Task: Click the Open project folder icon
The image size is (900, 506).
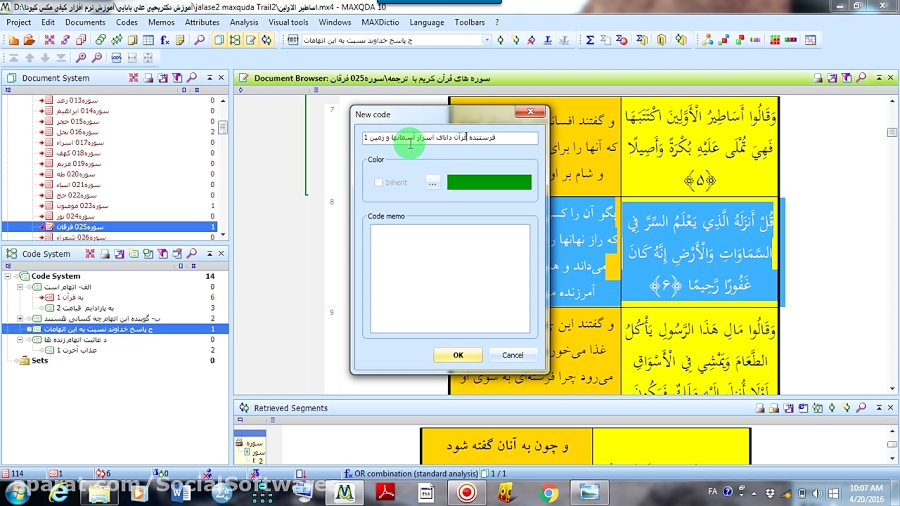Action: pos(29,40)
